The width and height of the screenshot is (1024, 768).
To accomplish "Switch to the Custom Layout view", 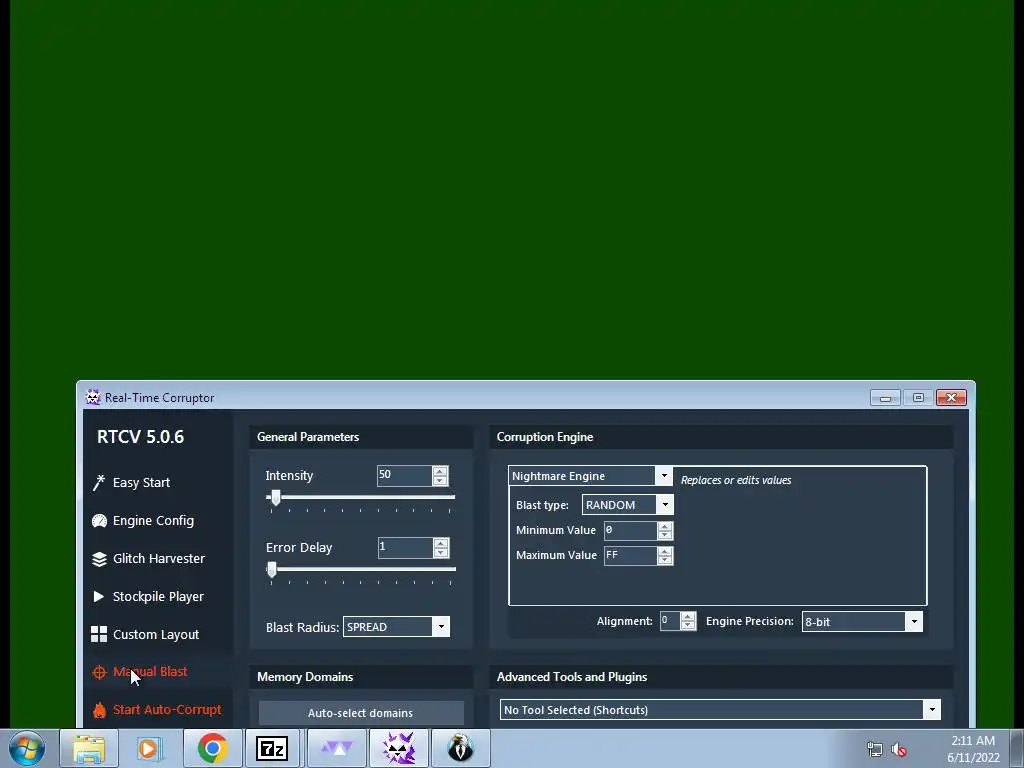I will pyautogui.click(x=155, y=634).
